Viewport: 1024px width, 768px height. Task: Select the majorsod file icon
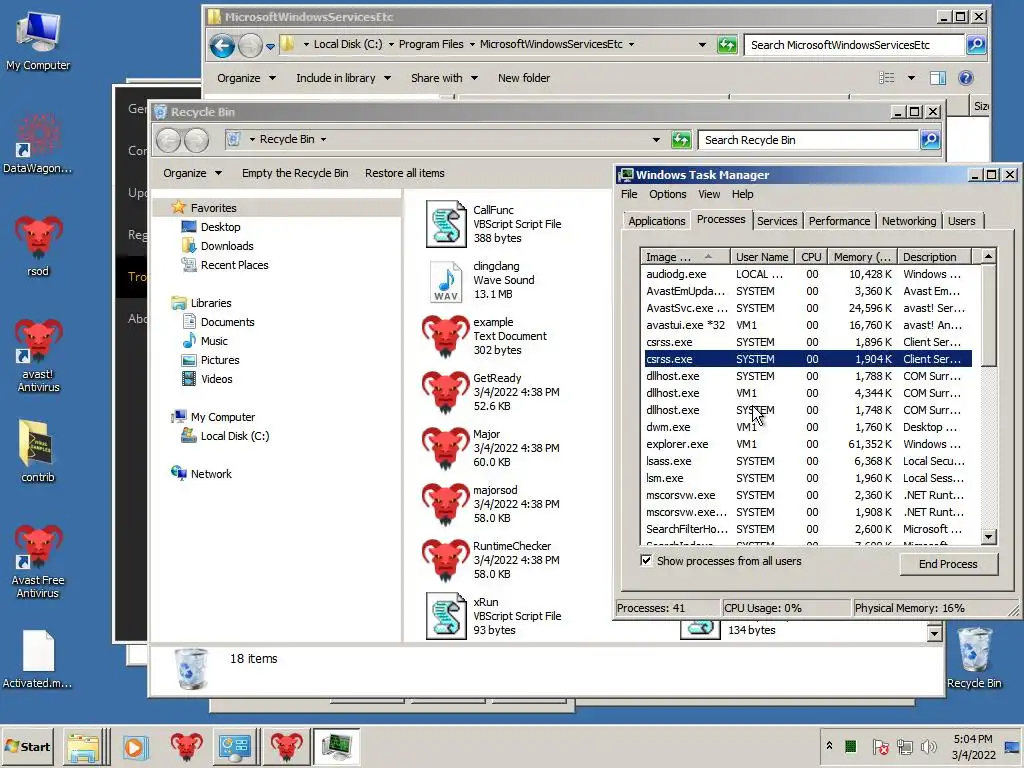pyautogui.click(x=446, y=505)
